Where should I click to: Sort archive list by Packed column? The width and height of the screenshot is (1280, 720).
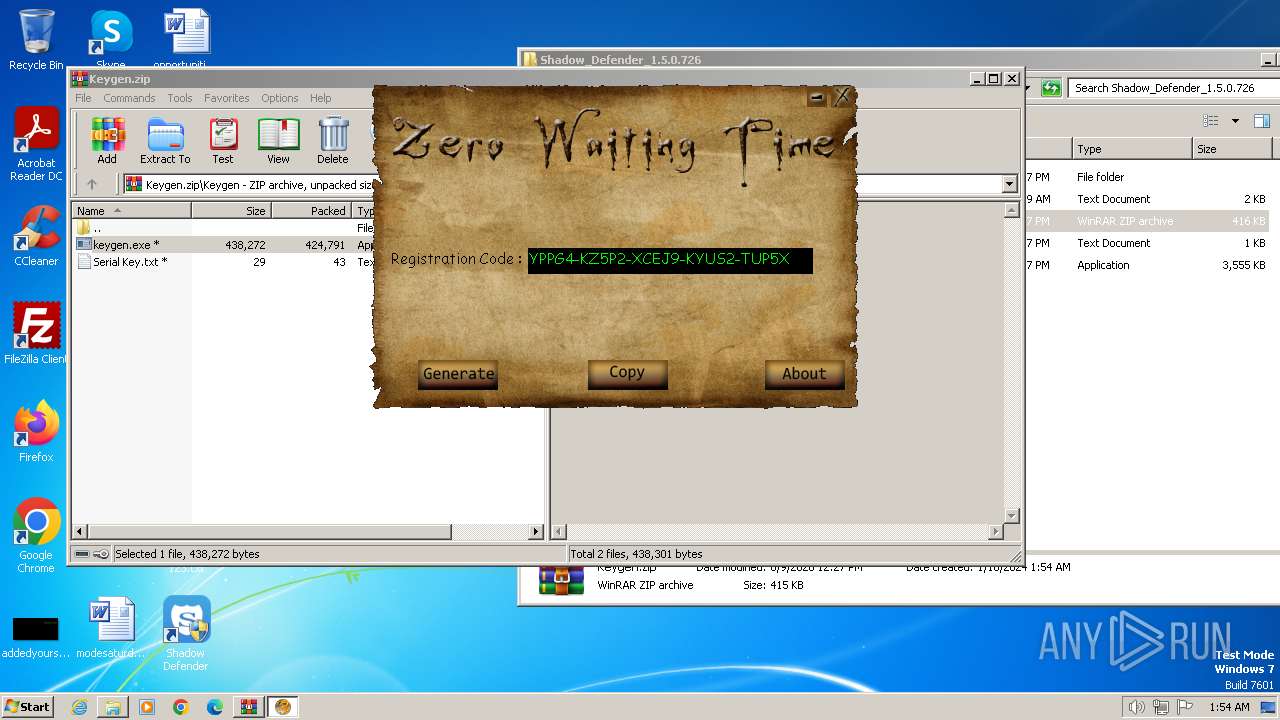pos(311,211)
